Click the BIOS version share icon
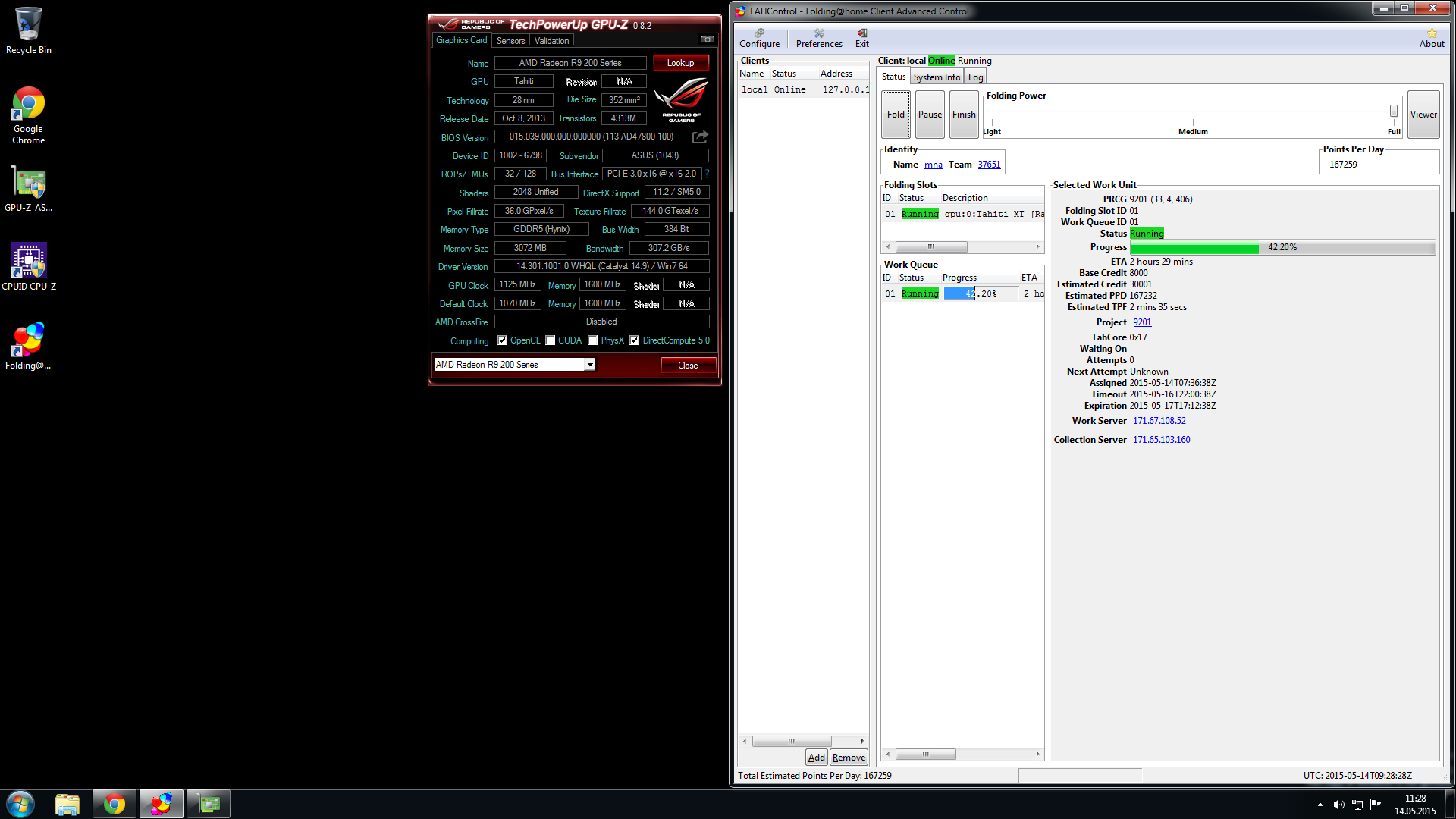 pyautogui.click(x=700, y=136)
